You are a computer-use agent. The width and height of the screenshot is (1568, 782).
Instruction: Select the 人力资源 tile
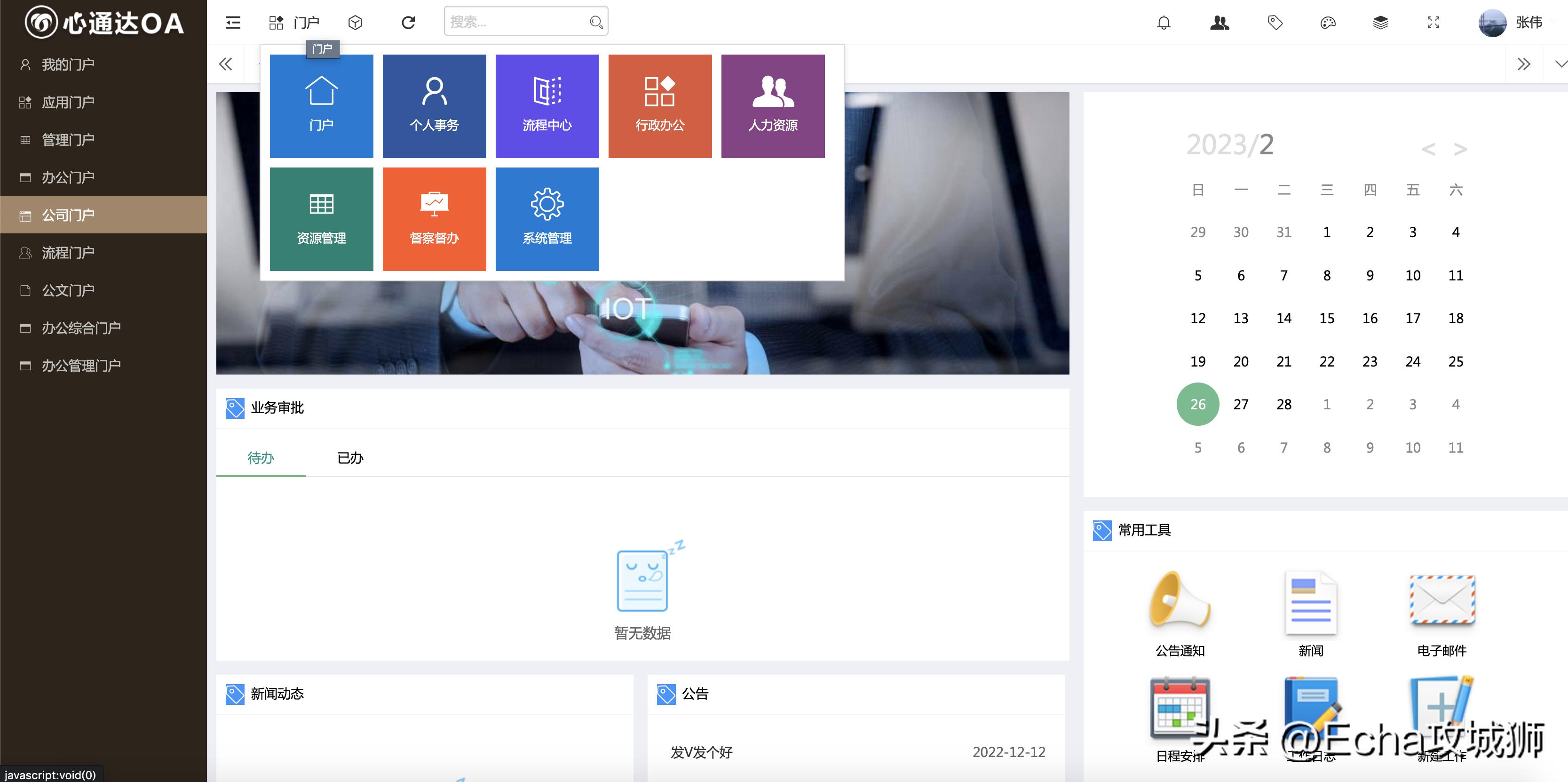772,106
